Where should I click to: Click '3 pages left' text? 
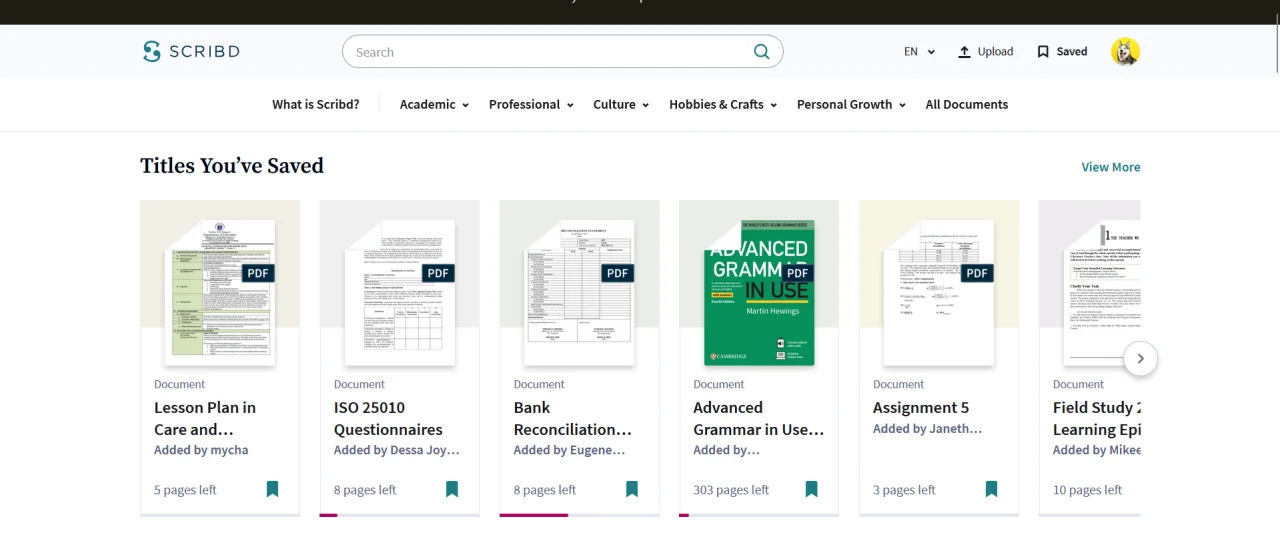pyautogui.click(x=904, y=490)
